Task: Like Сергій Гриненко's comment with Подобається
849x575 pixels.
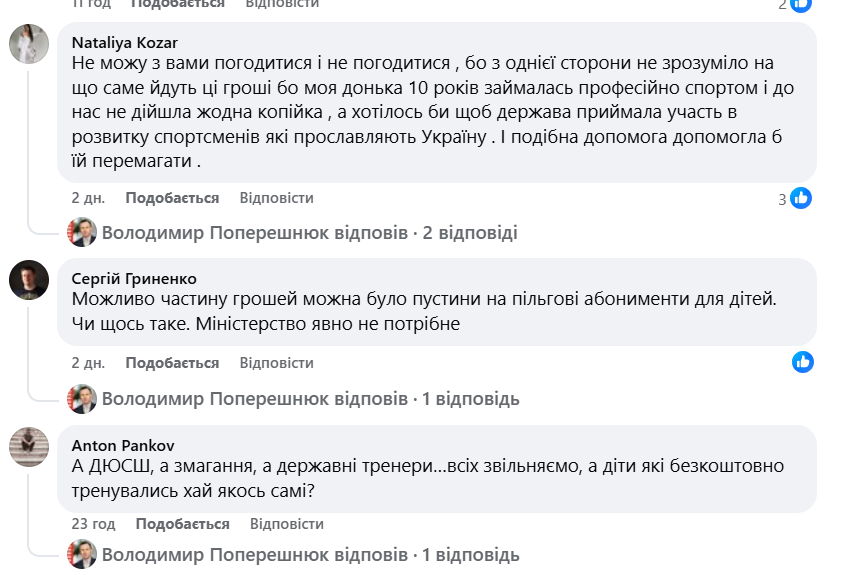Action: (x=172, y=363)
